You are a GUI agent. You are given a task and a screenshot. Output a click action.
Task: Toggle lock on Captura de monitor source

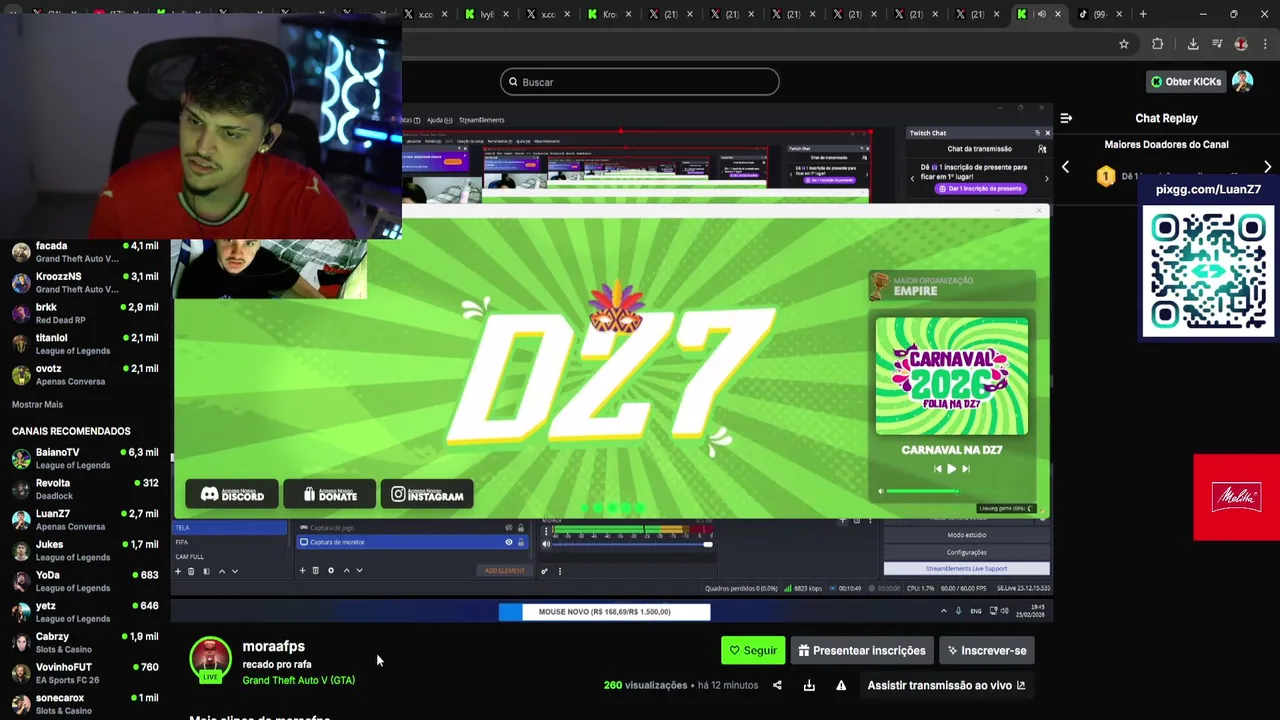click(520, 542)
